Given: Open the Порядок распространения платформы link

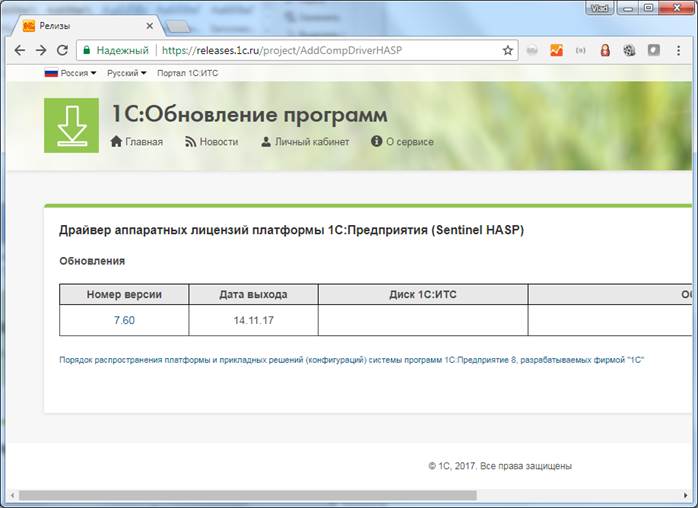Looking at the screenshot, I should (352, 358).
